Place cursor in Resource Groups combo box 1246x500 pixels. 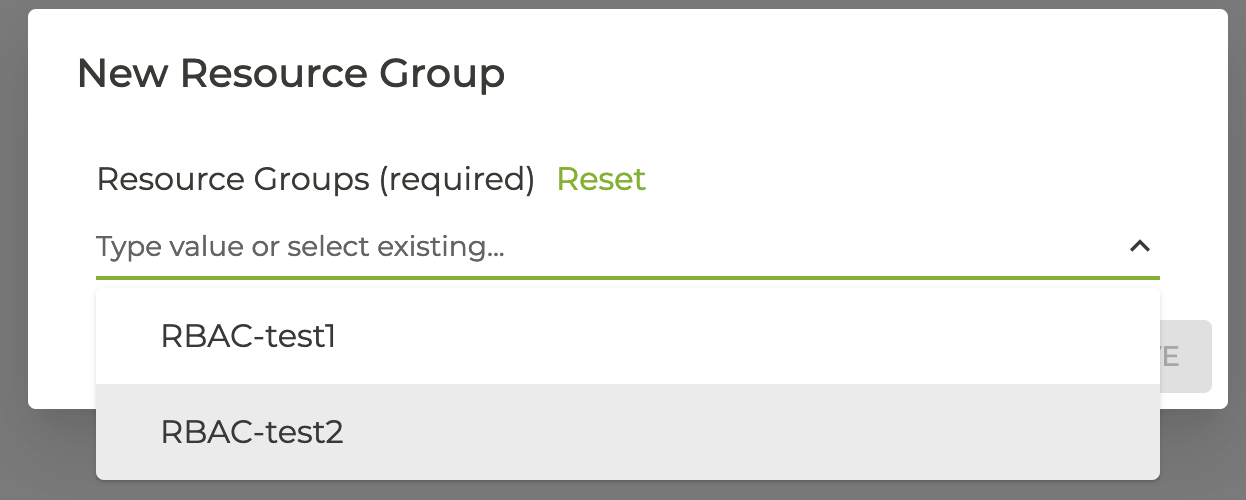pos(600,246)
